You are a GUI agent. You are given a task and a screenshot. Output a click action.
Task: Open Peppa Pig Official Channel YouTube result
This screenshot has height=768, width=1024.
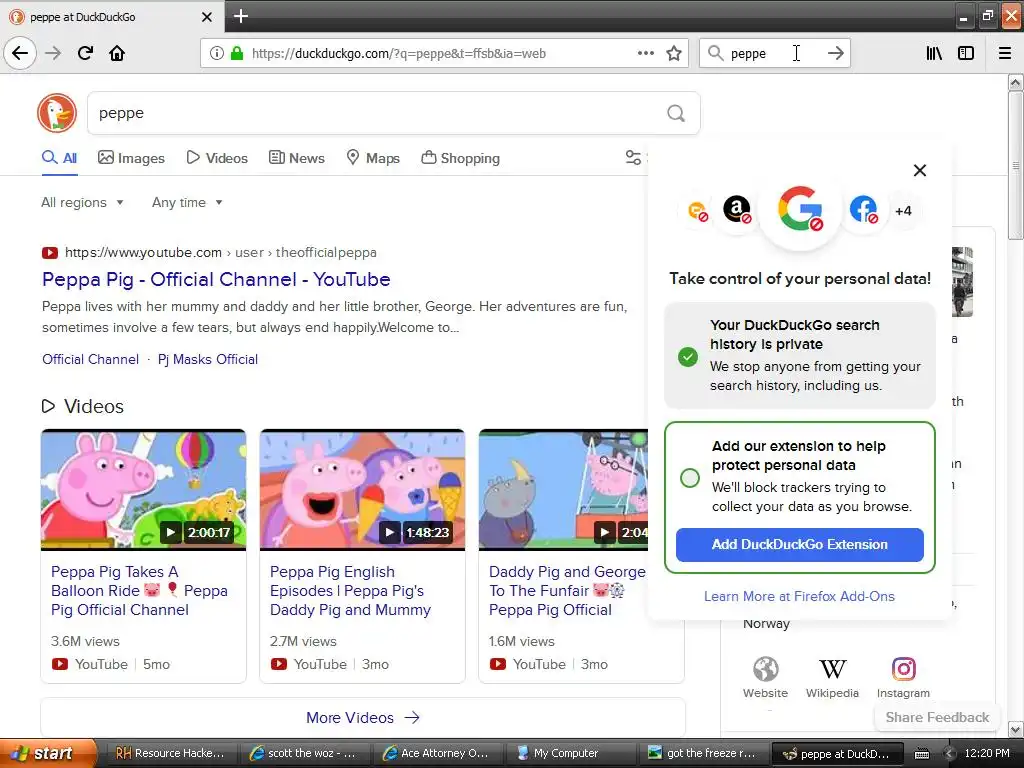click(x=216, y=280)
